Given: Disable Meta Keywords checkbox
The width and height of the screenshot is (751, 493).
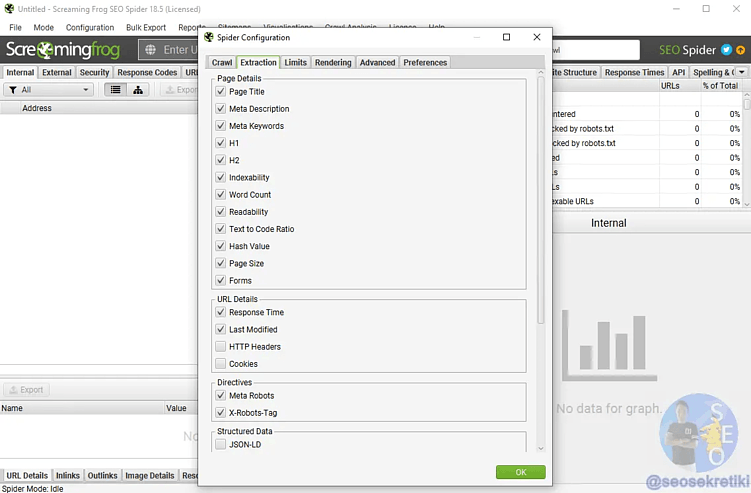Looking at the screenshot, I should coord(220,126).
